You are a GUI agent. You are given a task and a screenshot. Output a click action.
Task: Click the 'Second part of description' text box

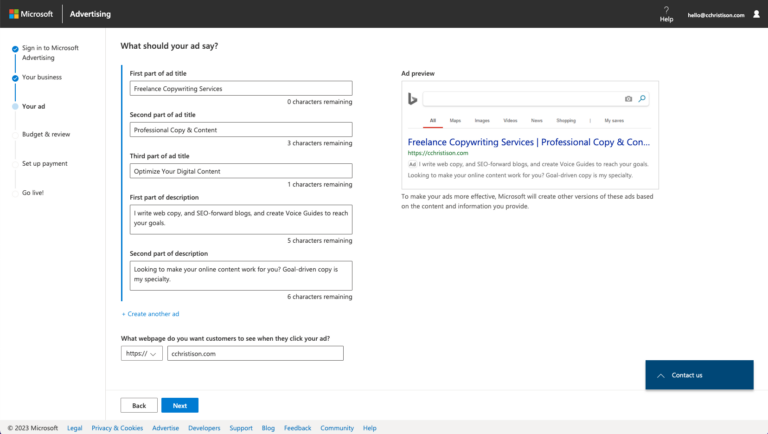pos(241,276)
